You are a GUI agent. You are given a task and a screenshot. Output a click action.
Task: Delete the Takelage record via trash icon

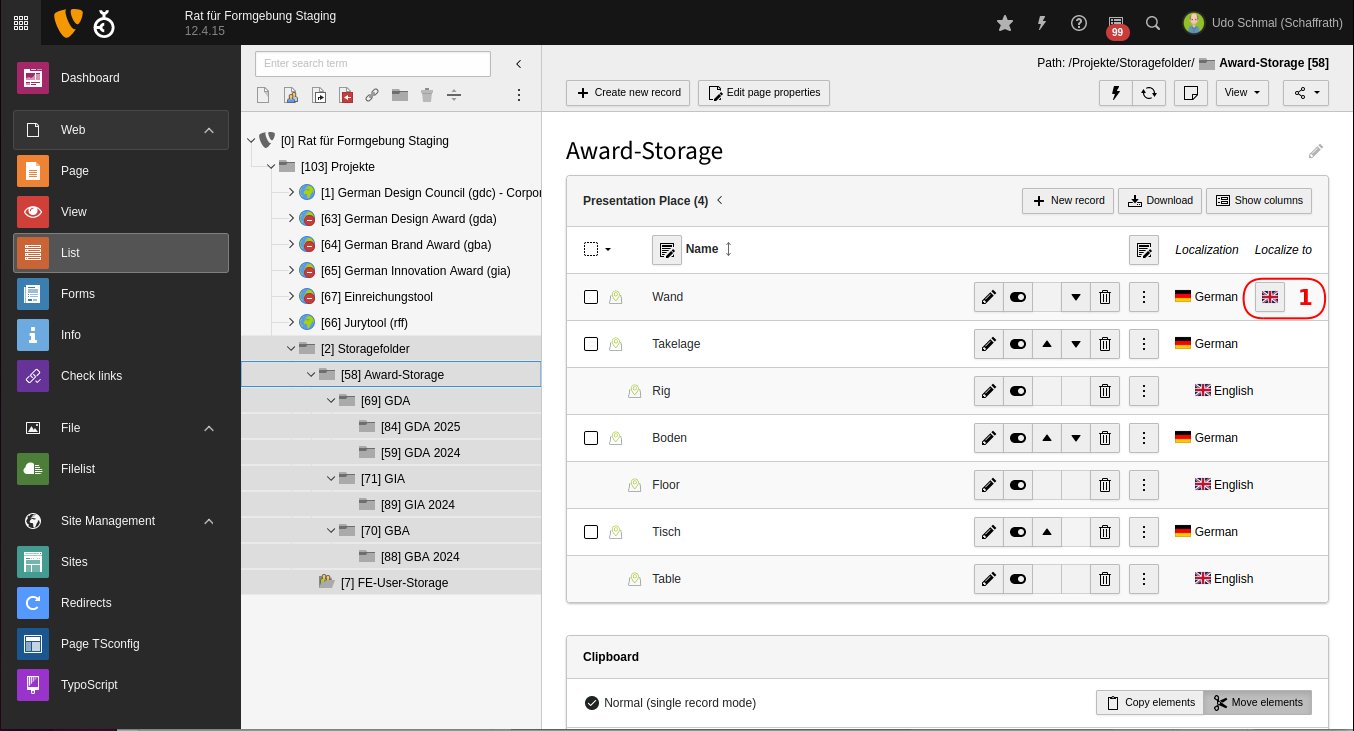1104,344
